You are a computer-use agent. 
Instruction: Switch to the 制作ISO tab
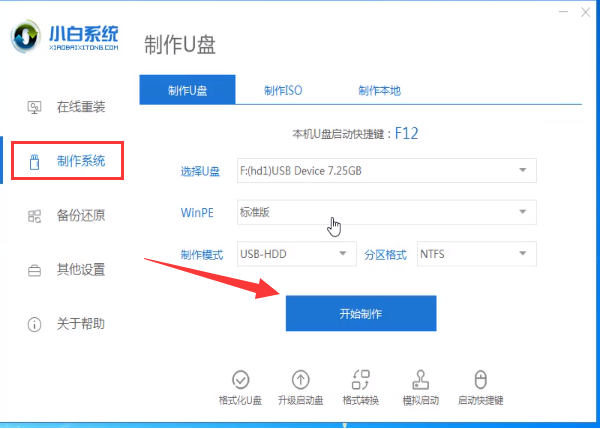coord(283,90)
